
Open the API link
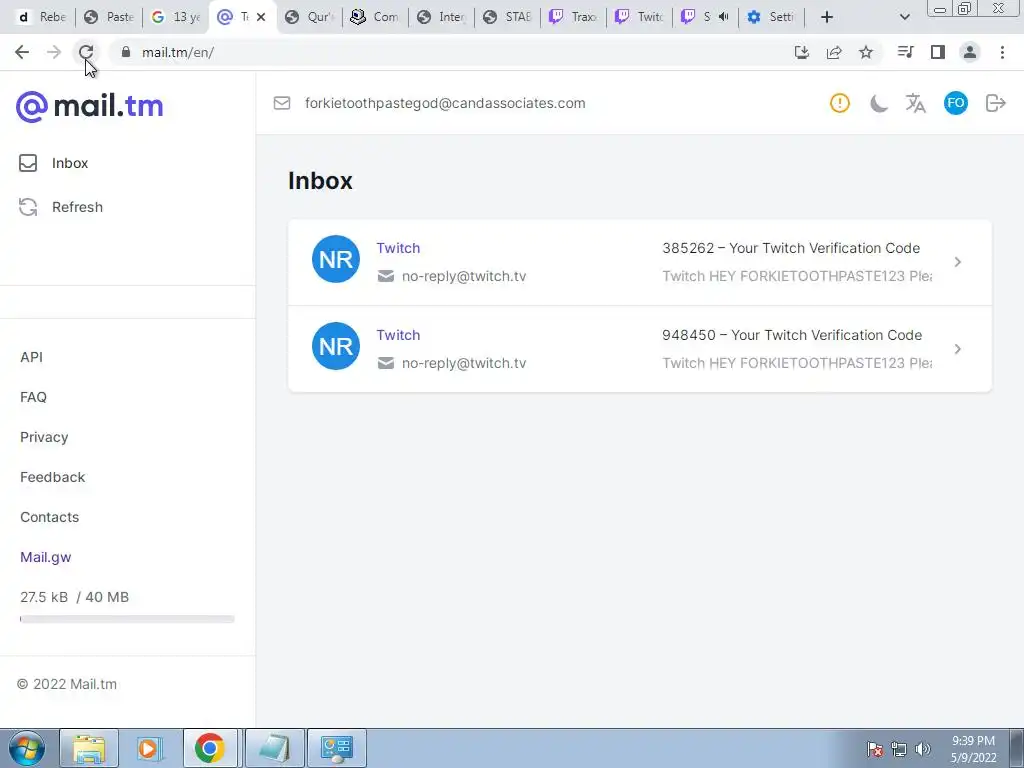[31, 357]
